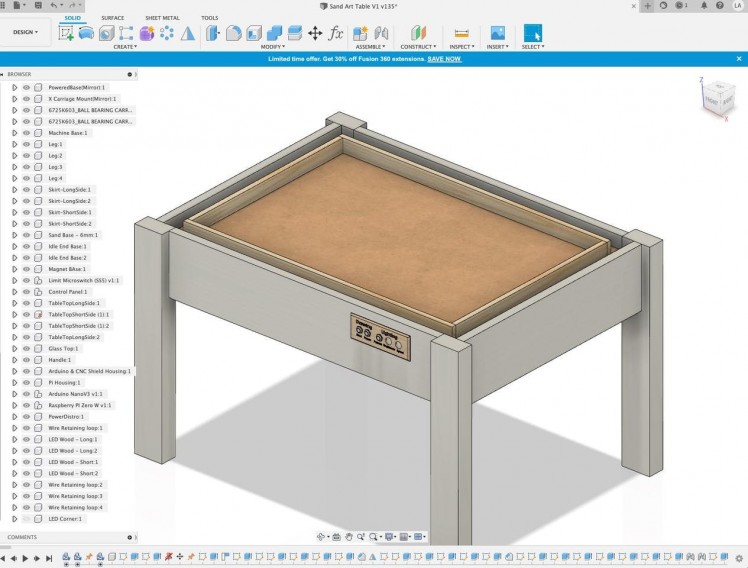Select Raspberry Pi Zero W v1:1 item
The height and width of the screenshot is (568, 748).
pos(80,405)
